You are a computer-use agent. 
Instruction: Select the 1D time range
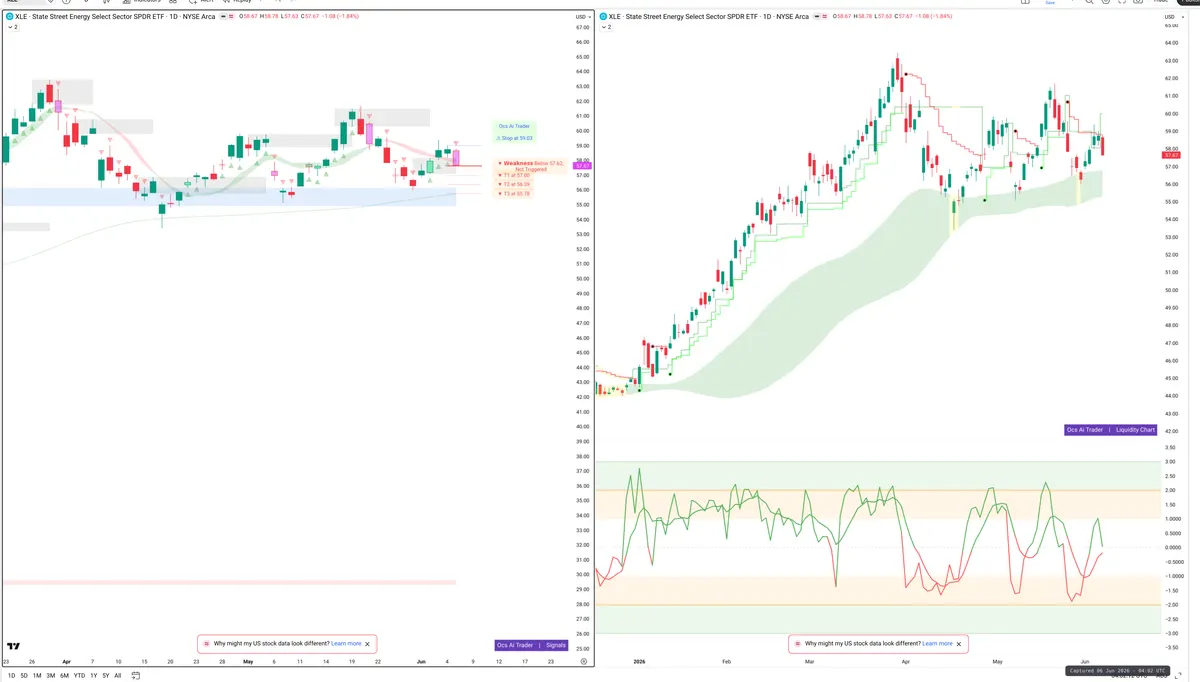(x=12, y=676)
